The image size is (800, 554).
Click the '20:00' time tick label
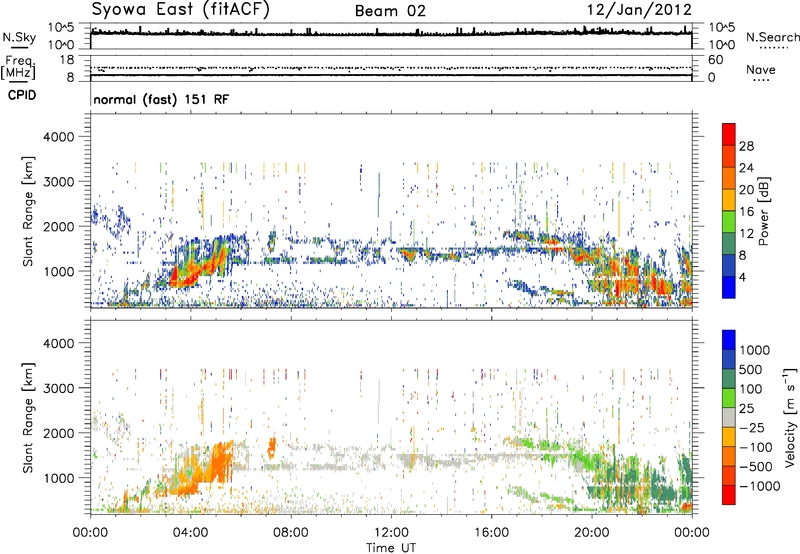[591, 533]
